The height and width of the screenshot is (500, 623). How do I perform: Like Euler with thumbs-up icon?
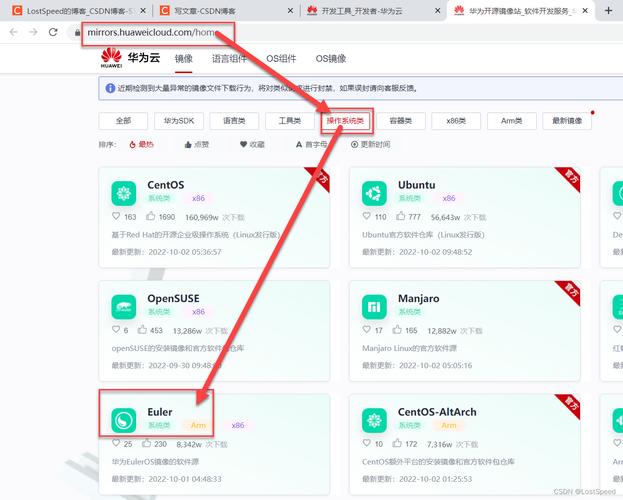[x=146, y=443]
